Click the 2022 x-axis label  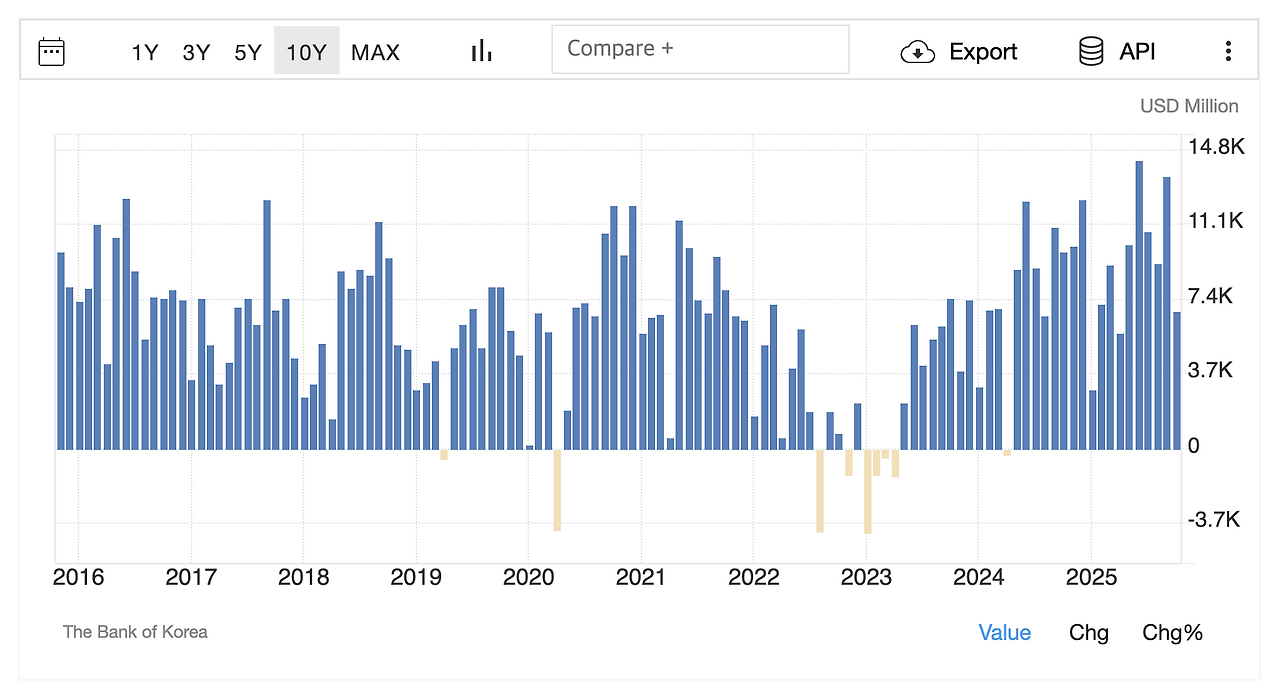(753, 577)
